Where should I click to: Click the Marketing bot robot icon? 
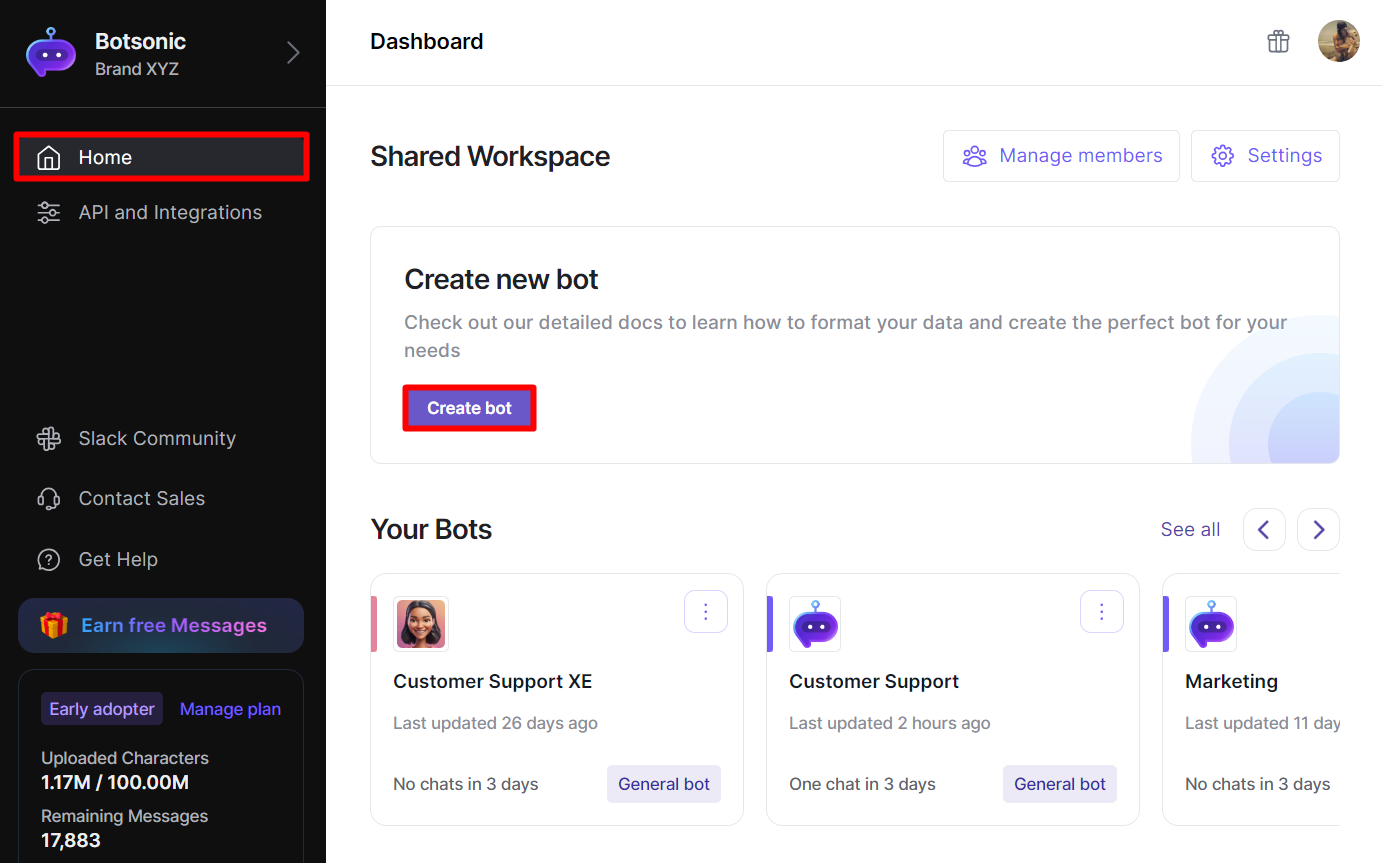pos(1211,624)
